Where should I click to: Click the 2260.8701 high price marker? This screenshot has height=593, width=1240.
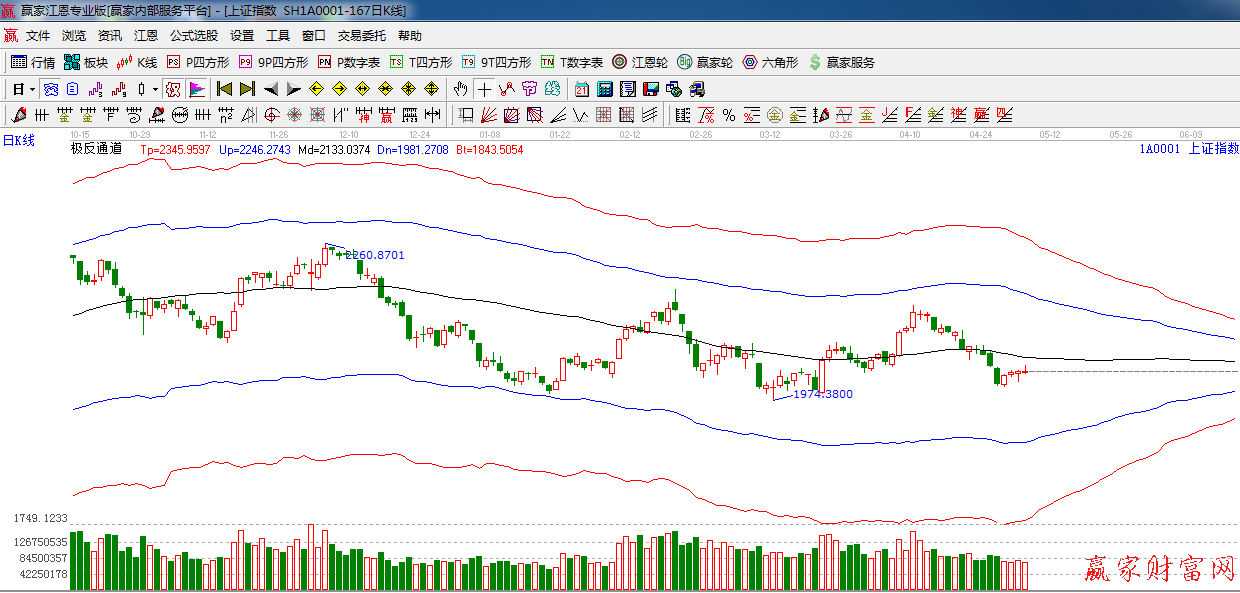click(374, 255)
